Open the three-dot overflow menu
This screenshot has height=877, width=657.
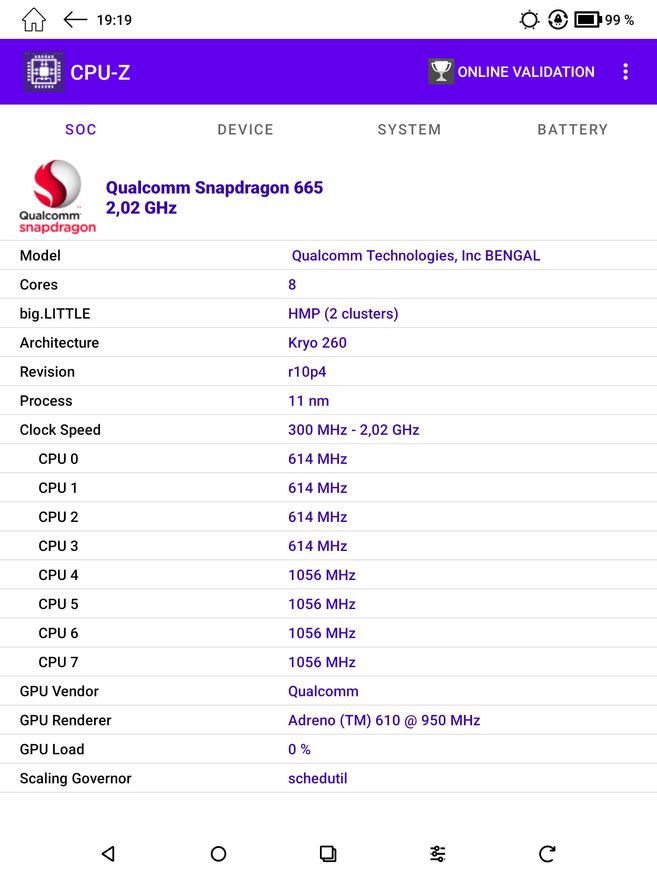(x=625, y=72)
